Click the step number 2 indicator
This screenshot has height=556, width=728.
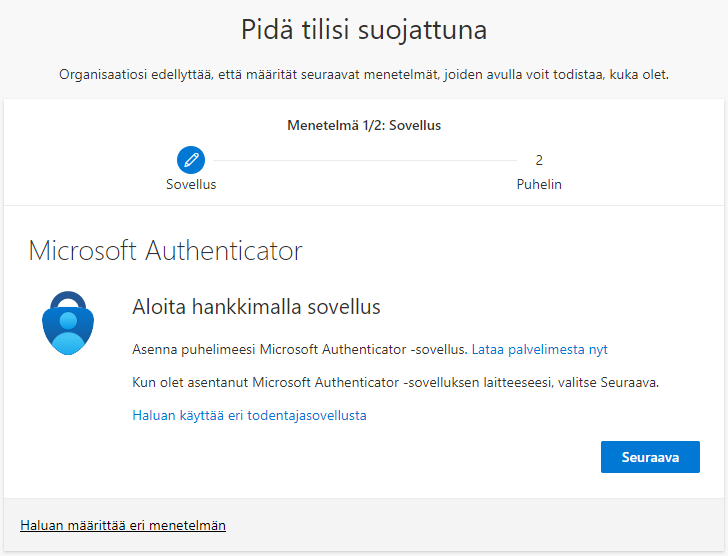click(539, 160)
